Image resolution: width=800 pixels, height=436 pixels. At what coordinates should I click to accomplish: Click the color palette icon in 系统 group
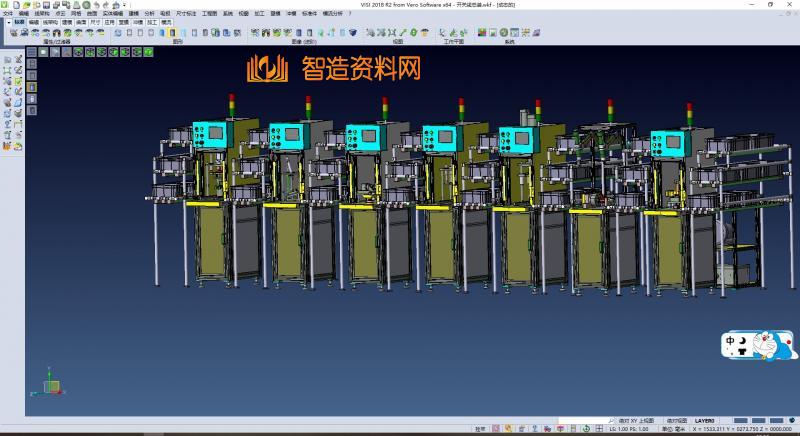[482, 33]
